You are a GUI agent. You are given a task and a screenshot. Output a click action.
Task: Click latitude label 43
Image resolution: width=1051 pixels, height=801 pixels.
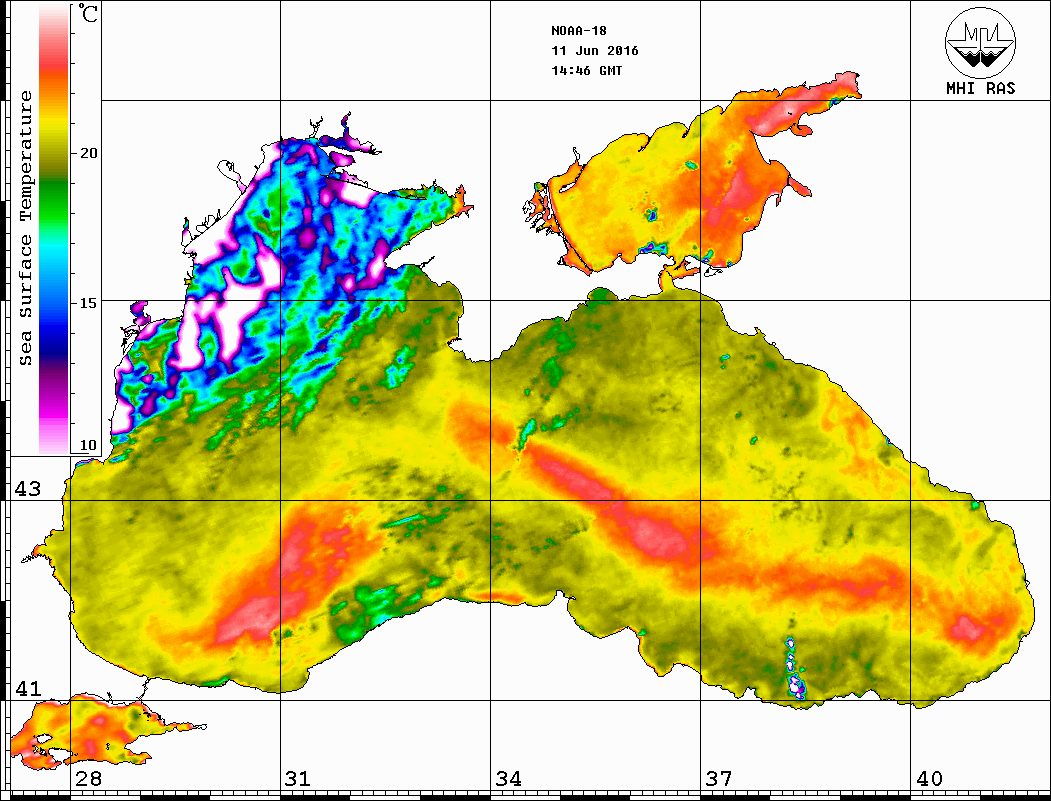(x=28, y=489)
